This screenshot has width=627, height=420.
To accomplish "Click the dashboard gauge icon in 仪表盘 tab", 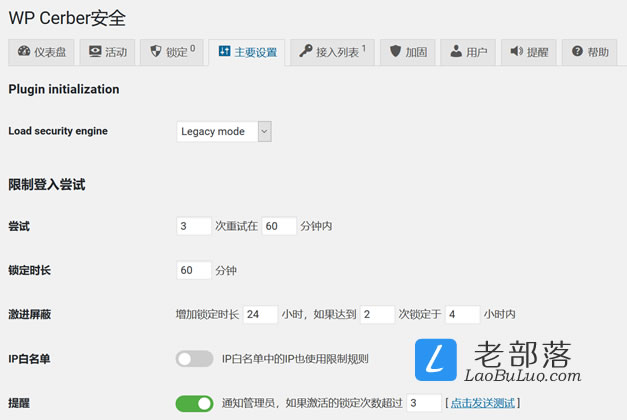I will point(24,51).
